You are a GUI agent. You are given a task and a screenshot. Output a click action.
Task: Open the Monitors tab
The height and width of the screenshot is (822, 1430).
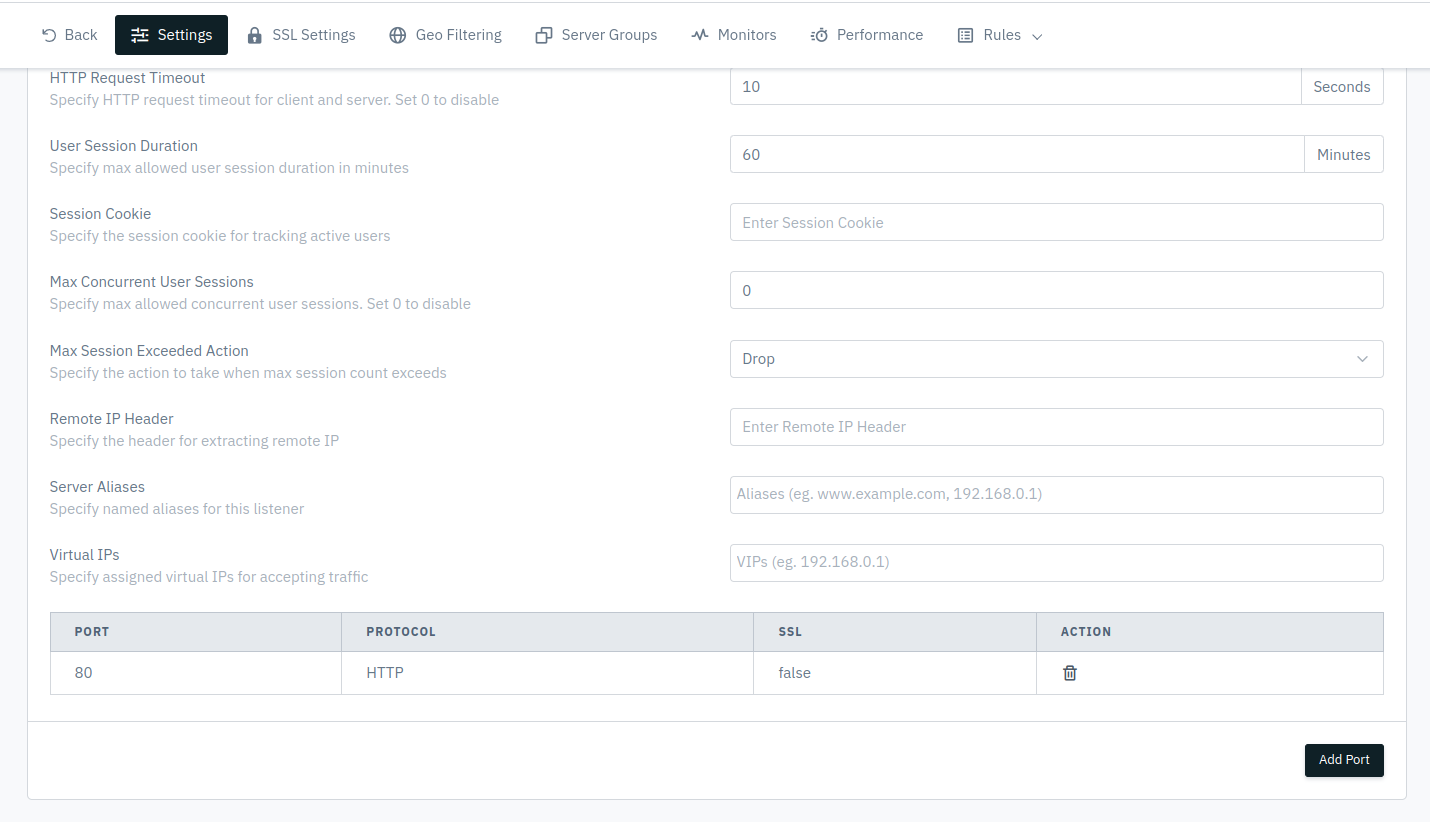(x=734, y=35)
